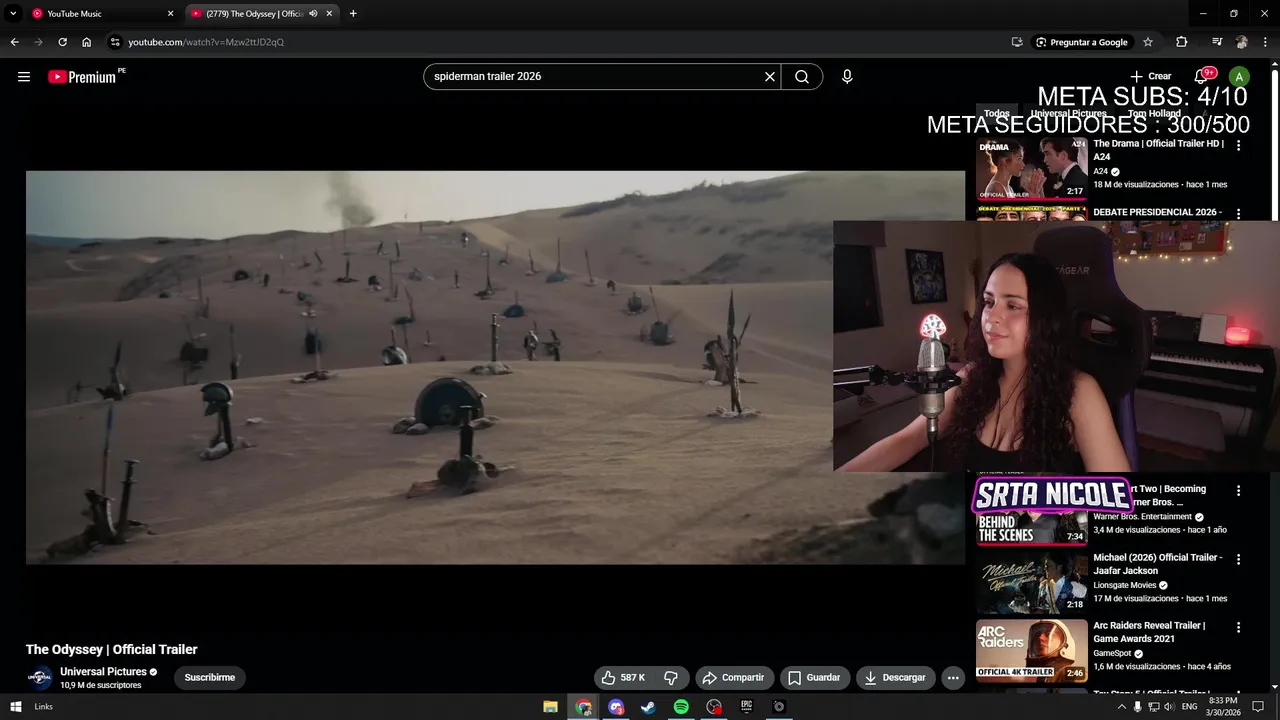Subscribe with the Suscribirme button
Image resolution: width=1280 pixels, height=720 pixels.
coord(210,678)
